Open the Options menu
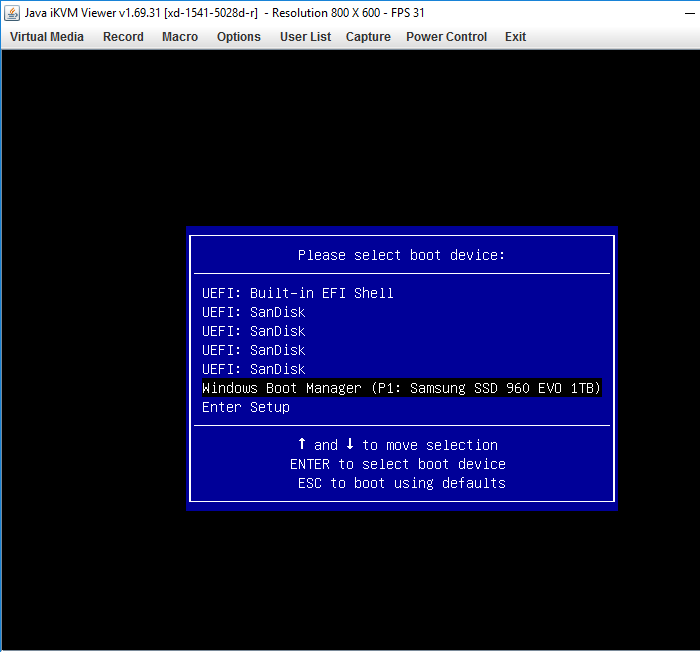 pyautogui.click(x=239, y=37)
